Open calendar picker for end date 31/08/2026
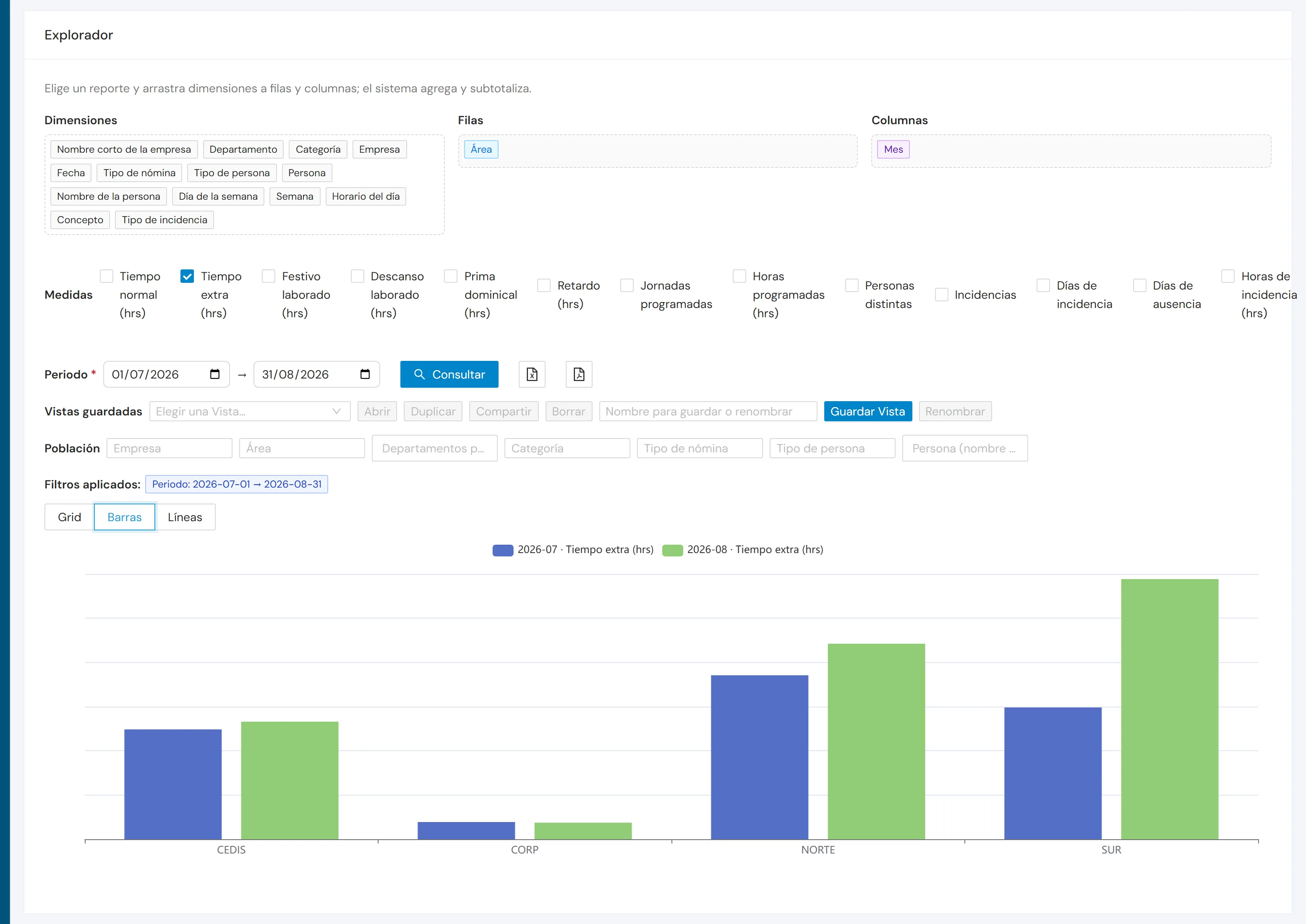This screenshot has height=924, width=1306. 365,374
